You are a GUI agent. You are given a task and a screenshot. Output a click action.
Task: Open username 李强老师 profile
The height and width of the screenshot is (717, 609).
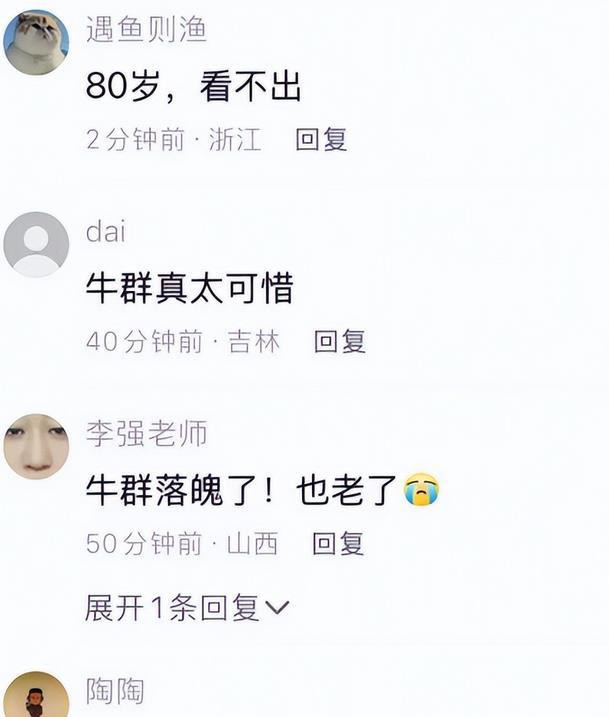(146, 433)
